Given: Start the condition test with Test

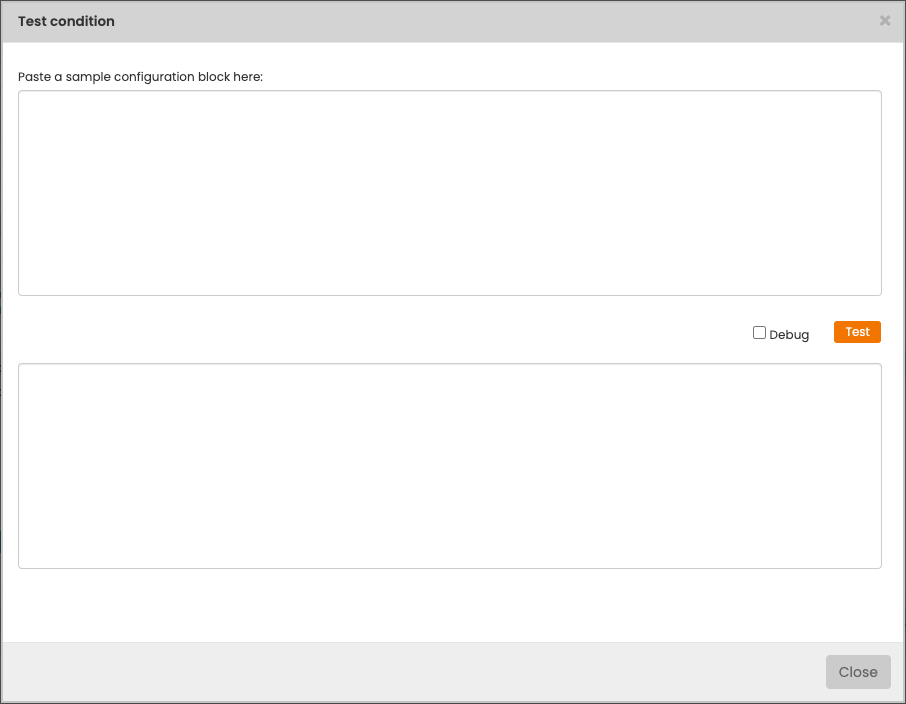Looking at the screenshot, I should [x=857, y=332].
